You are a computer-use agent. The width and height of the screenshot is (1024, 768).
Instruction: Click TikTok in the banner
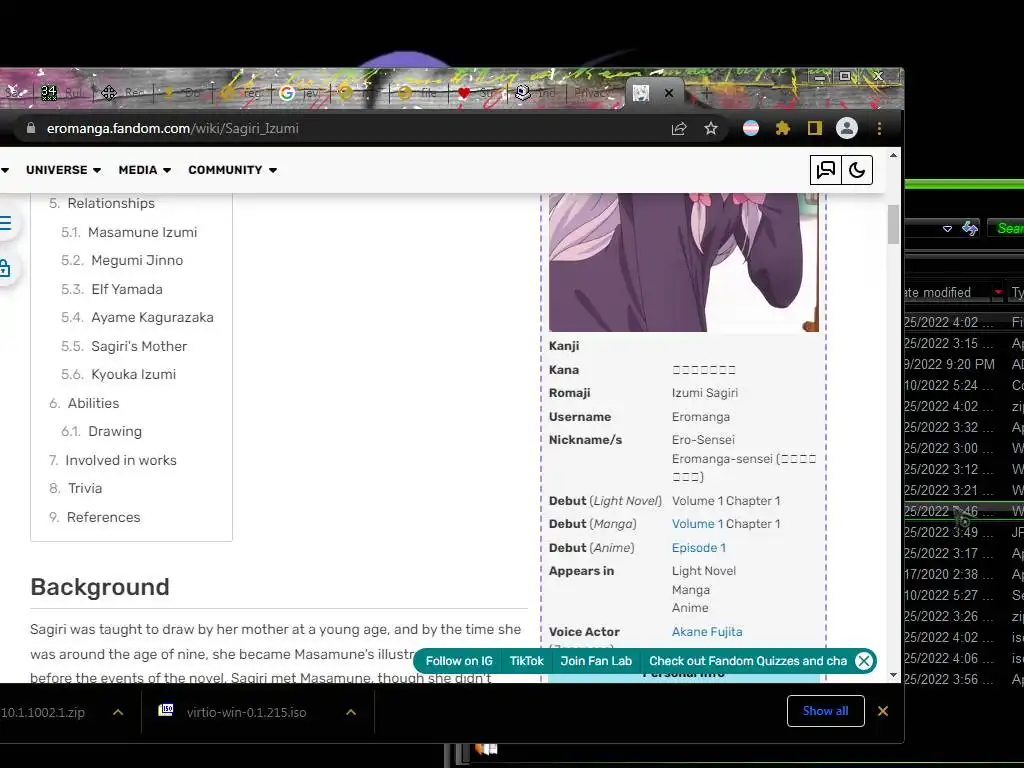point(526,661)
